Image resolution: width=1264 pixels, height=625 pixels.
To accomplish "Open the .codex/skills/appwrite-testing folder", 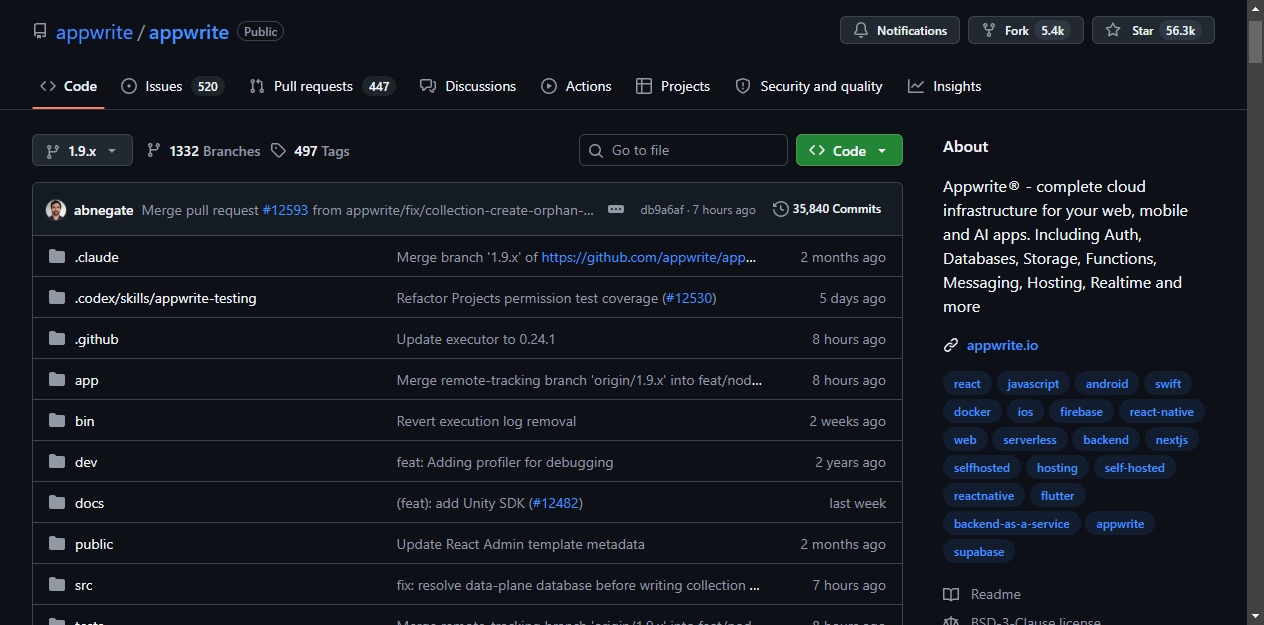I will coord(166,298).
